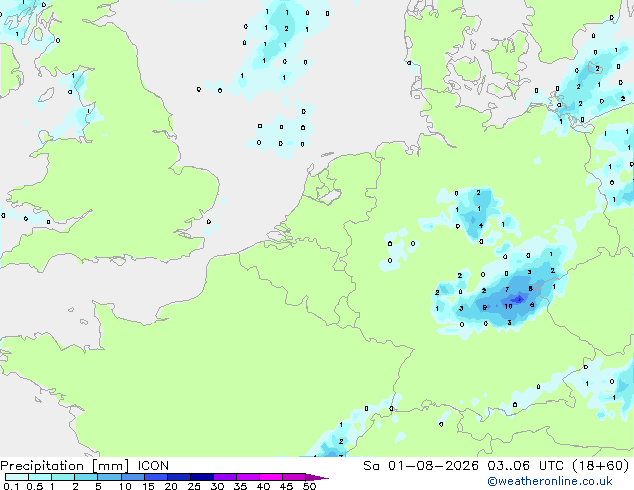The image size is (634, 490).
Task: Pick the 15–20 mm legend swatch
Action: click(156, 477)
